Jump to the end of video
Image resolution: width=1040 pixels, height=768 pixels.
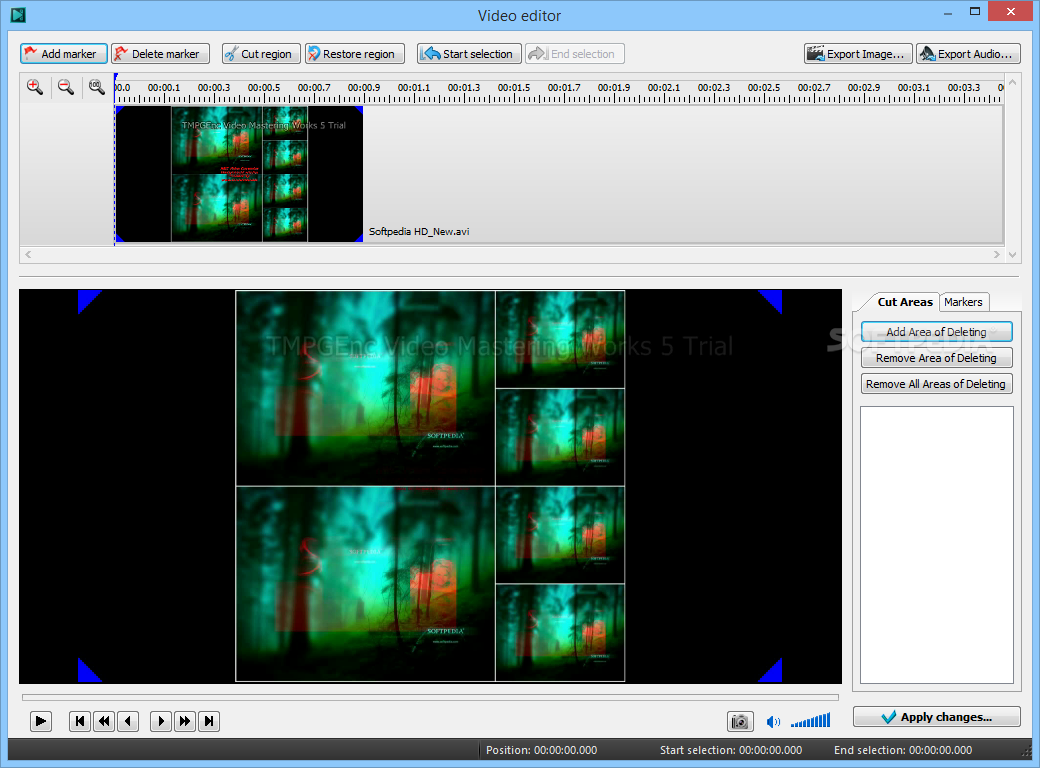tap(209, 721)
